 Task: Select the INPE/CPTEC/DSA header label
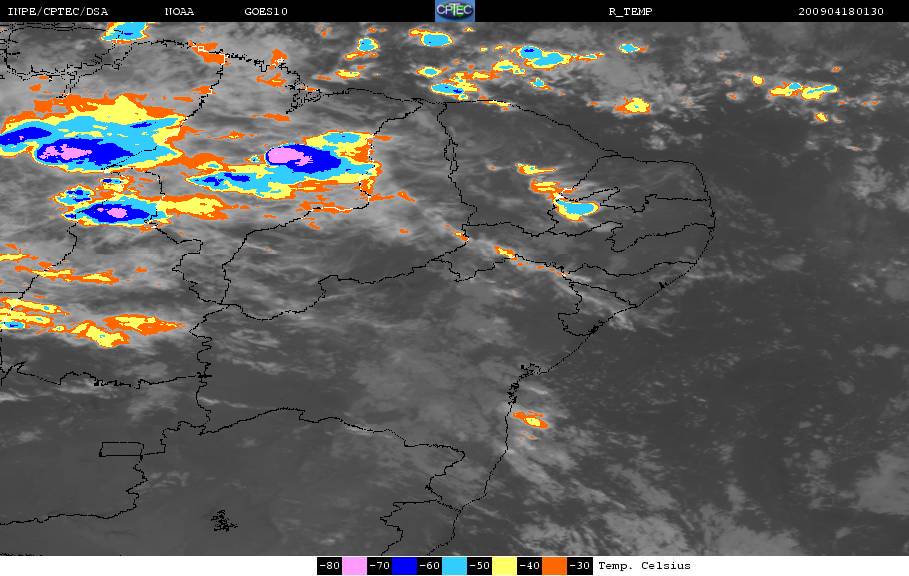[x=57, y=11]
